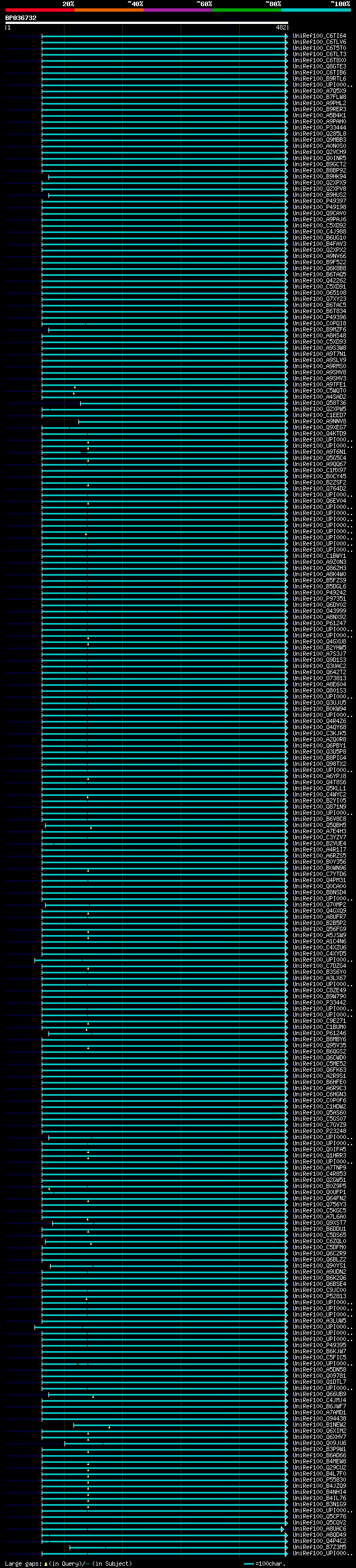Select hit UniRef100_A6RZS5
Viewport: 356px width, 1568px height.
point(319,856)
